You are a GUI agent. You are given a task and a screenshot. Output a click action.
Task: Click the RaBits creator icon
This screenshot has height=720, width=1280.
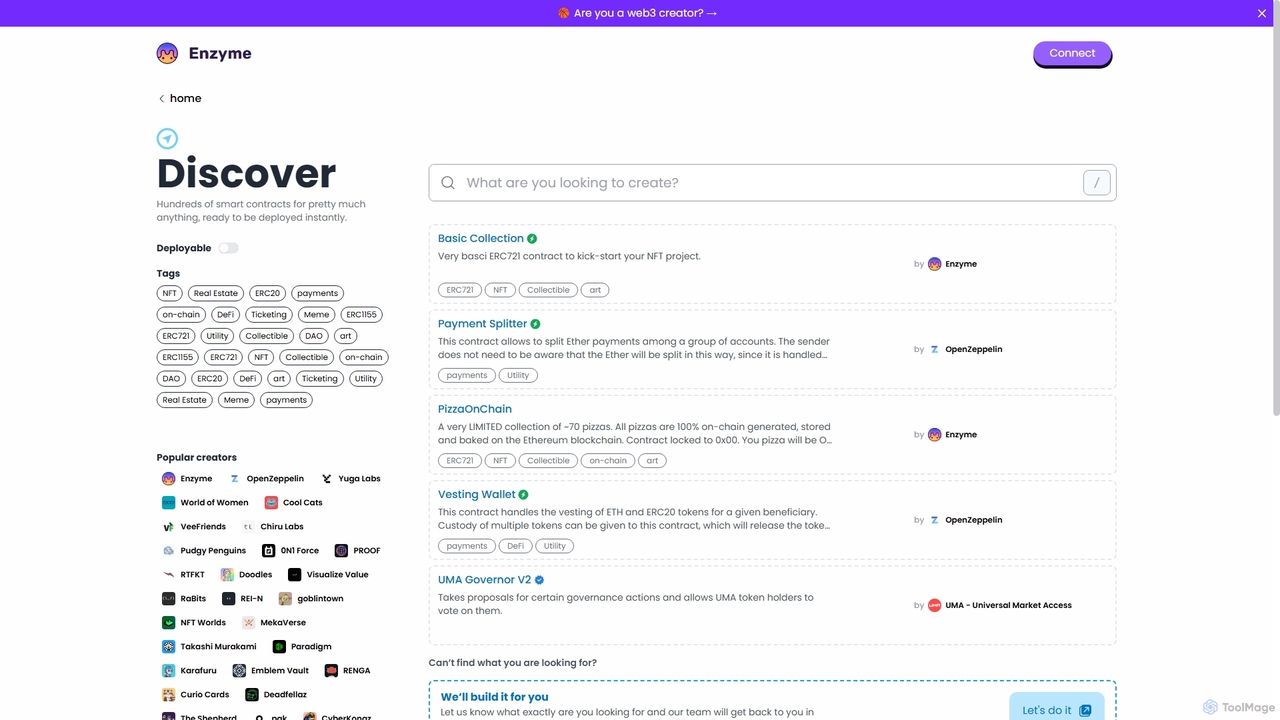169,599
